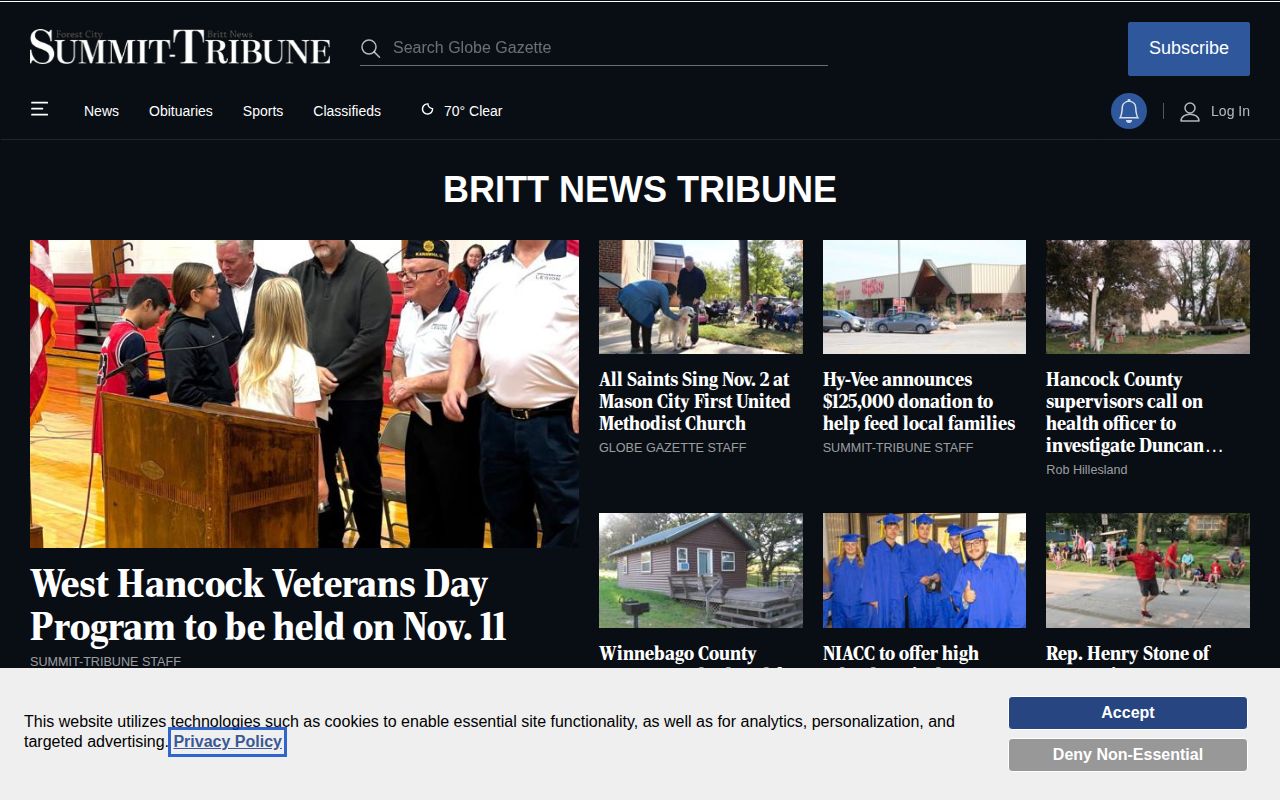The width and height of the screenshot is (1280, 800).
Task: Click the Winnebago County cabin thumbnail
Action: 701,571
